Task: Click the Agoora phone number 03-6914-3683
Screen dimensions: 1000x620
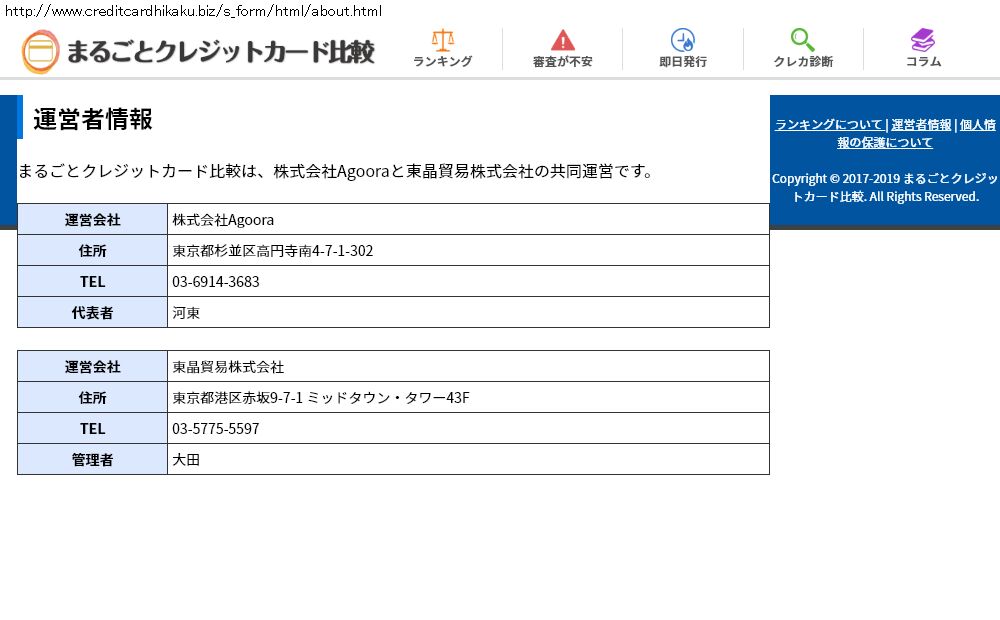Action: (x=216, y=282)
